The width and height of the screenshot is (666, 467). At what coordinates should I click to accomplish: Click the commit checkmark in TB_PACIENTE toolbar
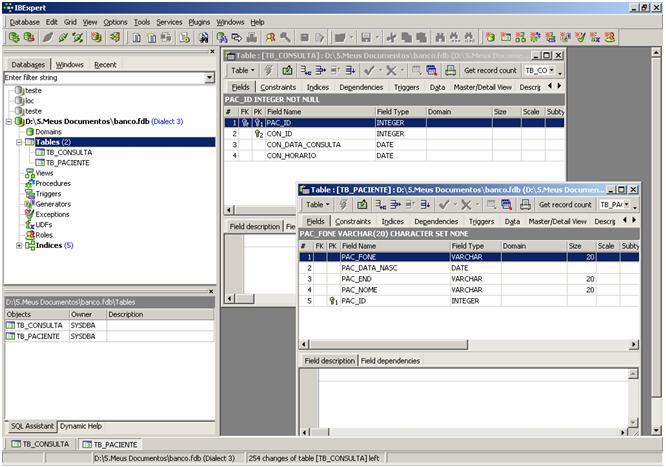pos(443,204)
